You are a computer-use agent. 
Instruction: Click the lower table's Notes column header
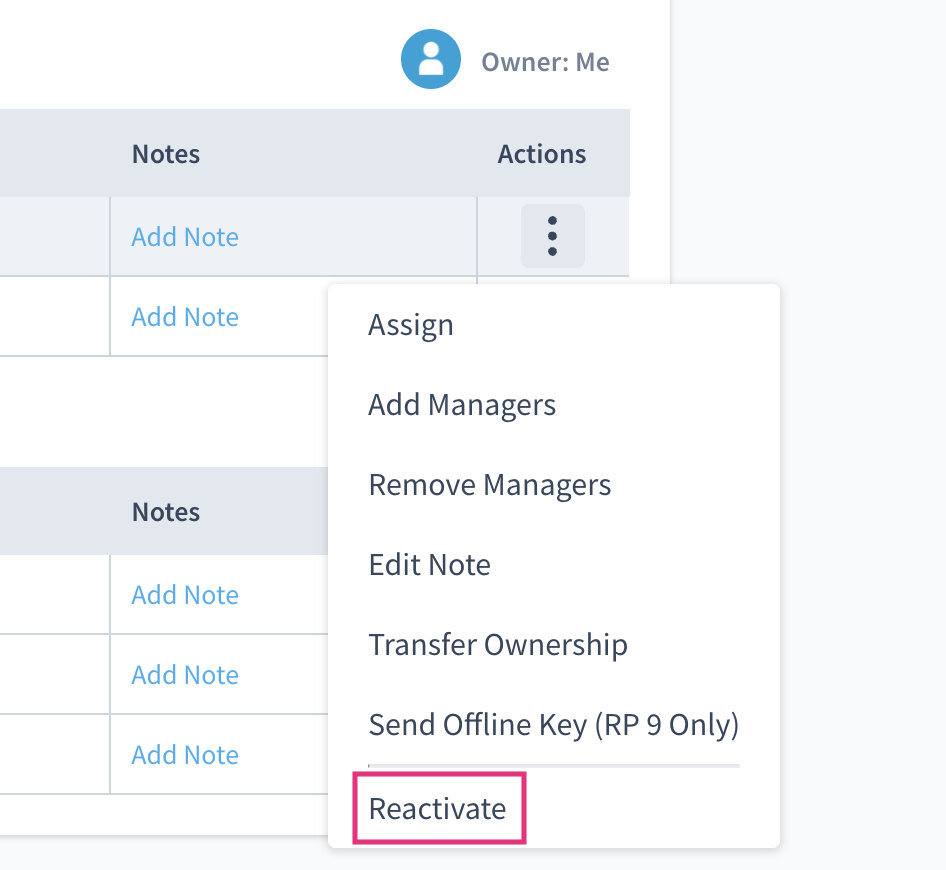[166, 512]
